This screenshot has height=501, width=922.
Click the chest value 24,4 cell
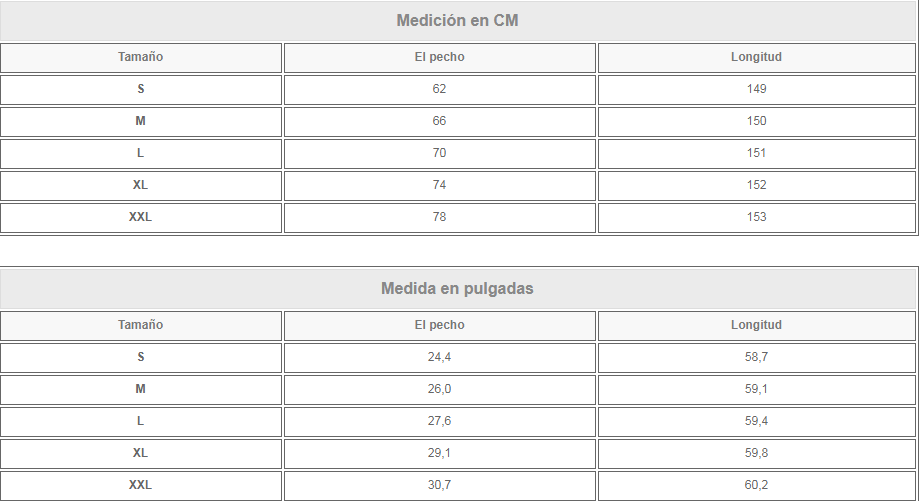point(439,357)
